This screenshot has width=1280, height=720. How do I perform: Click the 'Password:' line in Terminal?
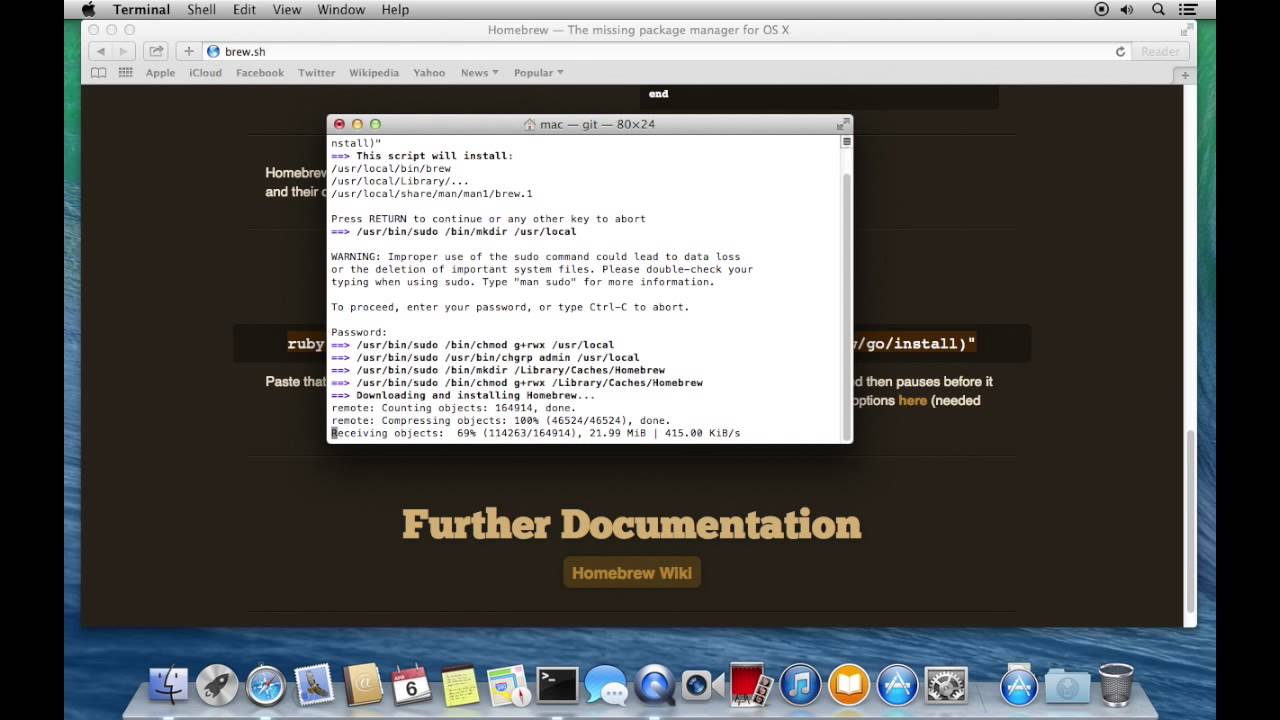click(x=359, y=332)
